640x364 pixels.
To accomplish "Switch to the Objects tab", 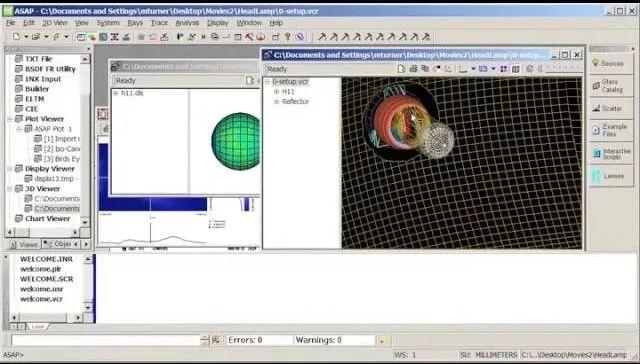I will pyautogui.click(x=57, y=244).
